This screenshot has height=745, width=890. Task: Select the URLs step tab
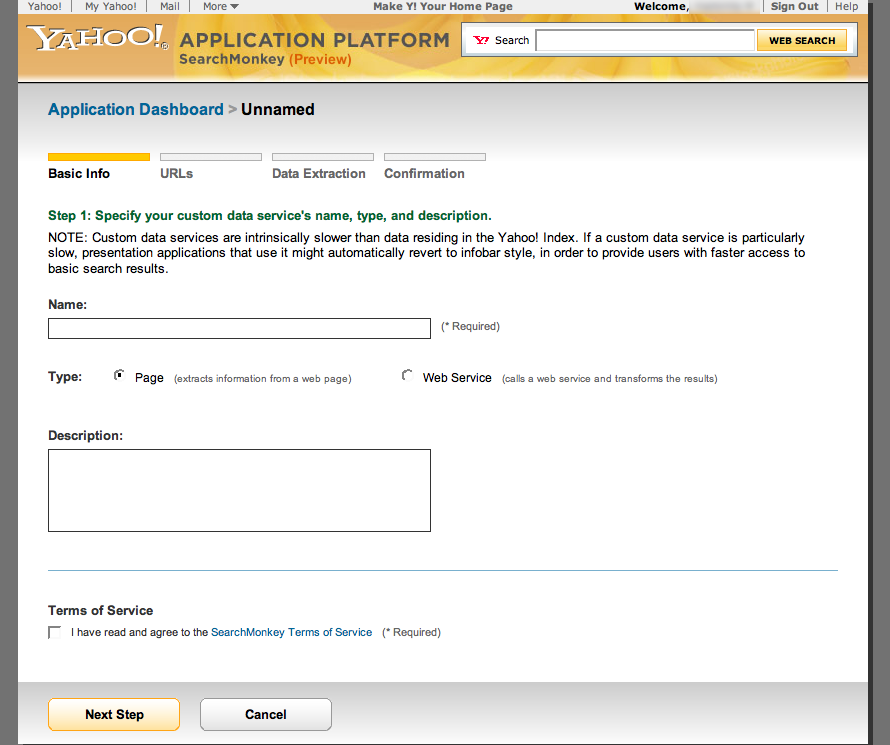[x=211, y=167]
